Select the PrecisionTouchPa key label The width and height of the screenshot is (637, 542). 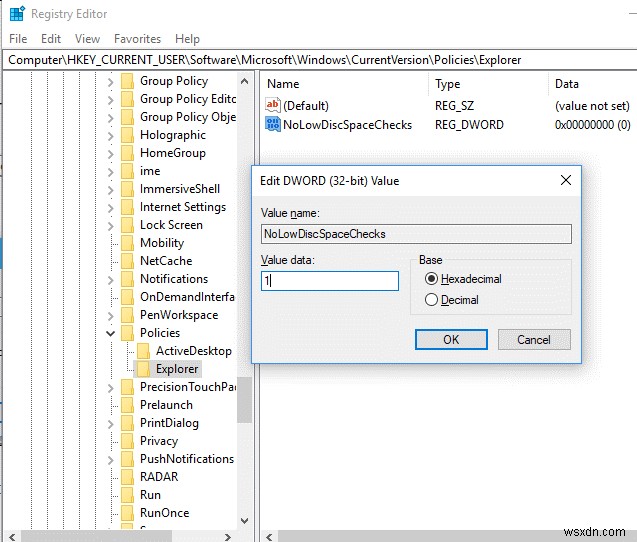(x=188, y=387)
